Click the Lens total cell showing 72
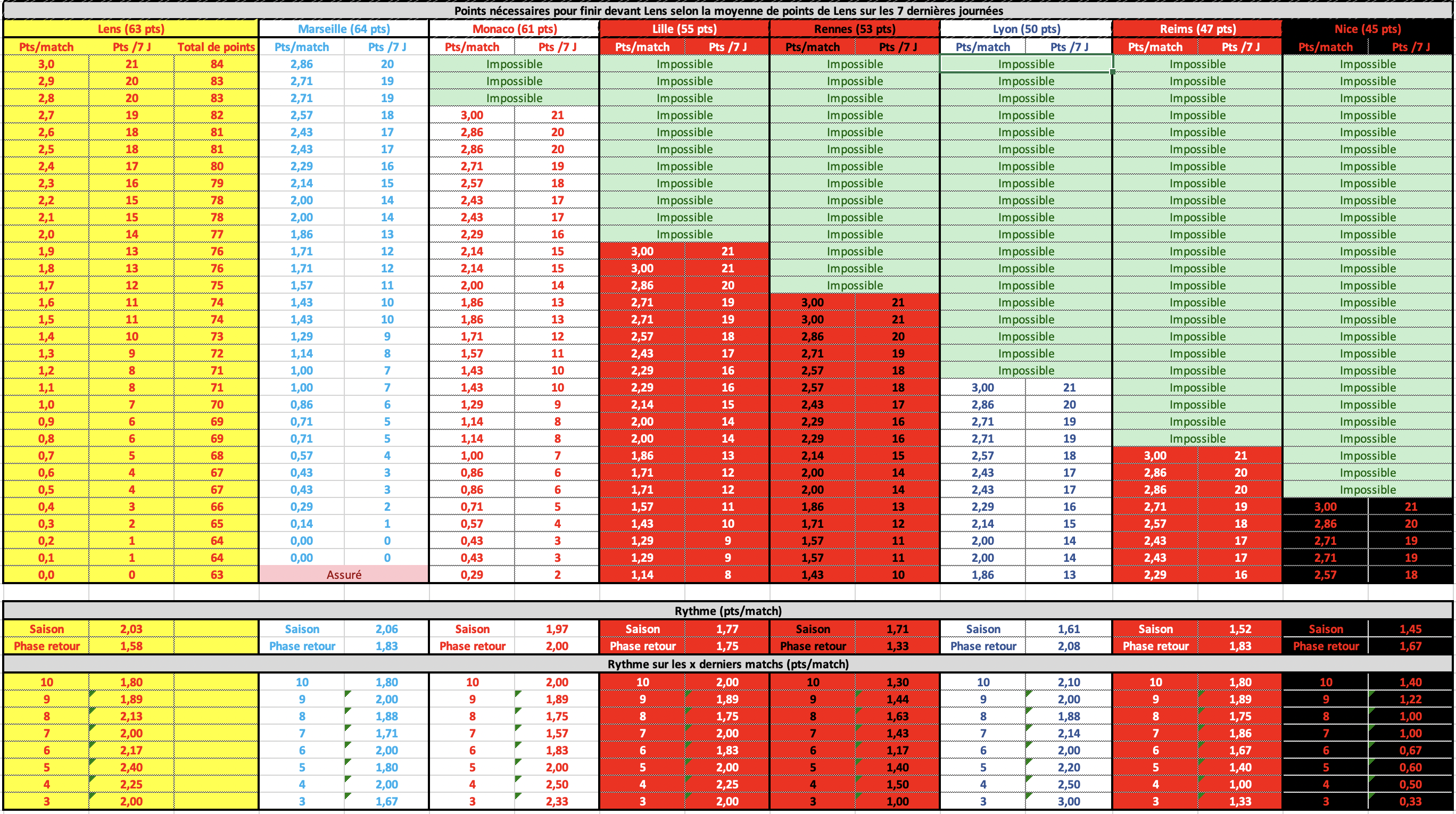 coord(217,354)
